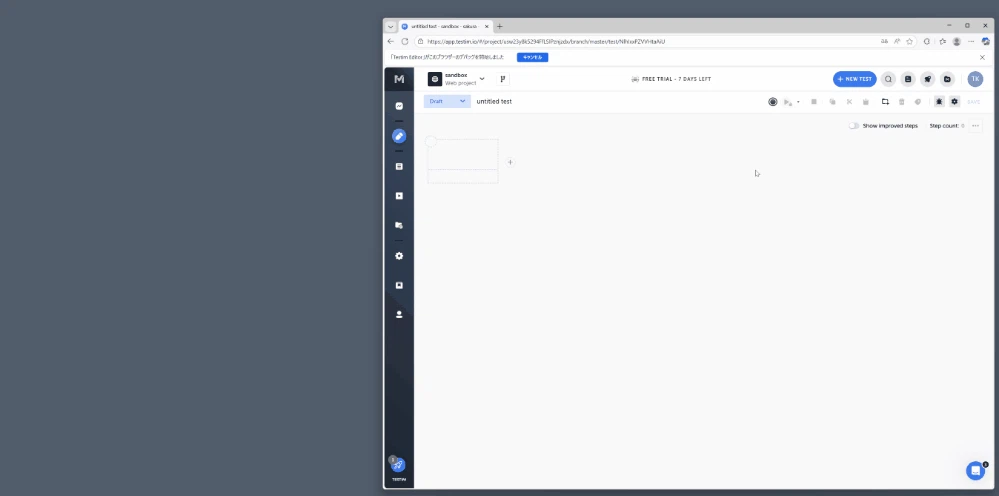Click the play test button in the toolbar

788,102
